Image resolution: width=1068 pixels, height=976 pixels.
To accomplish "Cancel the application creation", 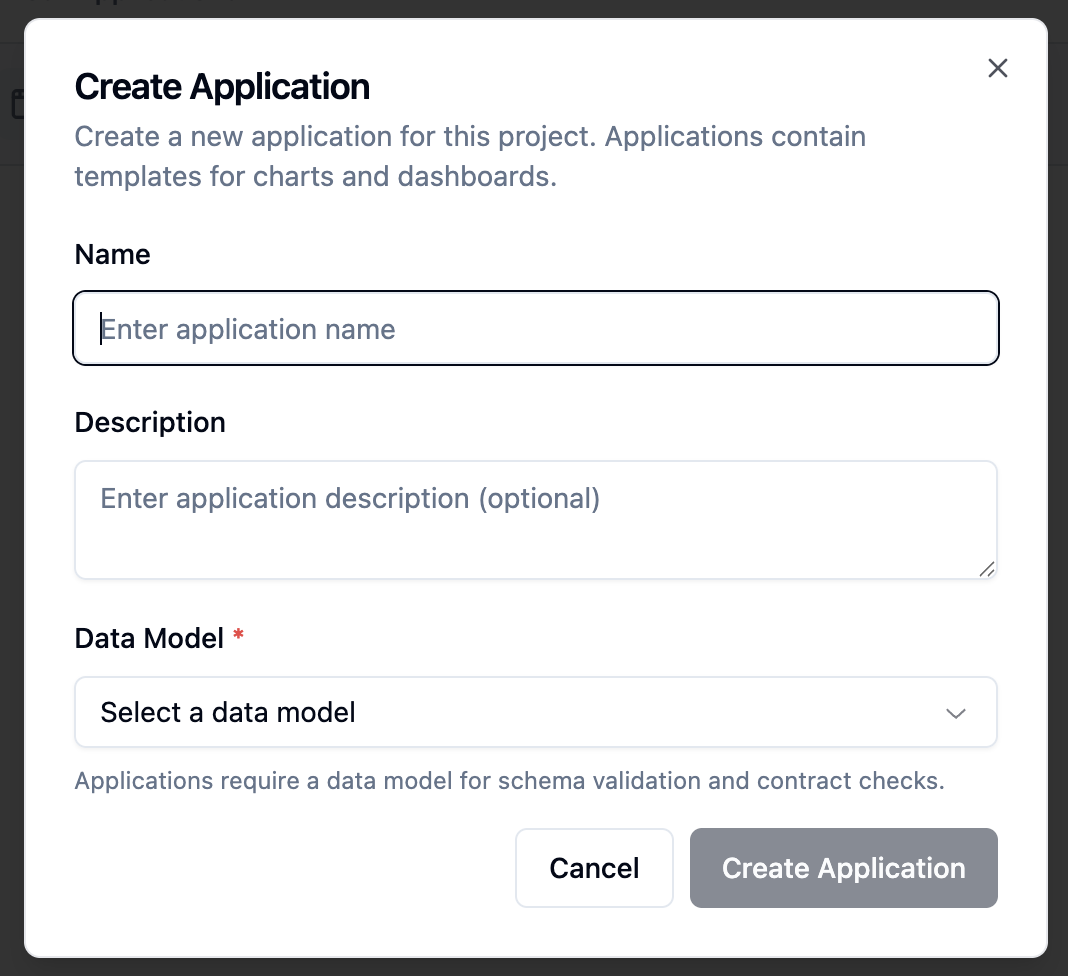I will point(594,868).
